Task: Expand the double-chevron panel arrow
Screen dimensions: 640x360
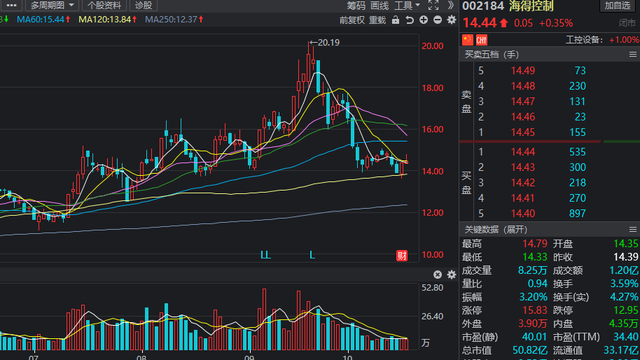Action: [x=451, y=5]
